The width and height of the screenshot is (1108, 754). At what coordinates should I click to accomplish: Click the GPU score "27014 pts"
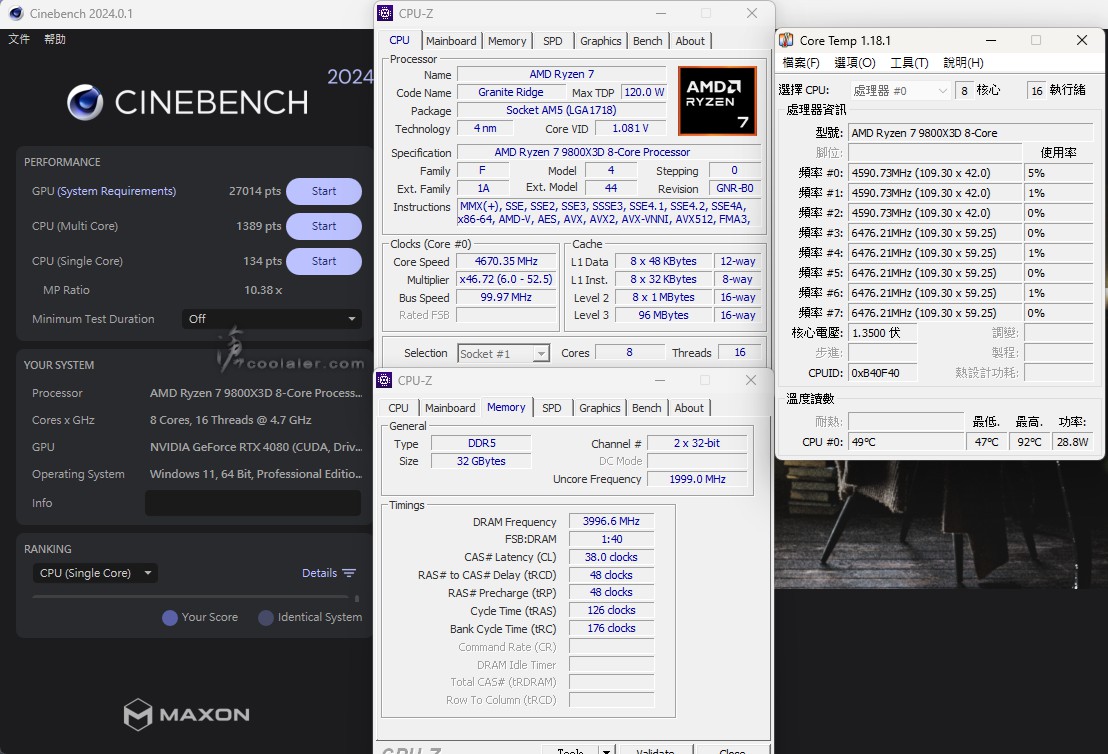[255, 191]
